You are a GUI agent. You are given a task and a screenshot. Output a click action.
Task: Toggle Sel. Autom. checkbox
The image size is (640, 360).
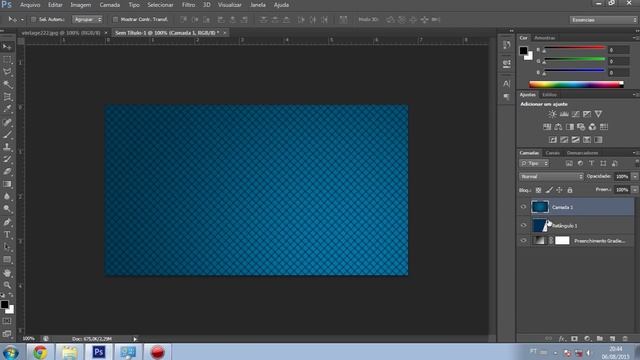pos(33,20)
